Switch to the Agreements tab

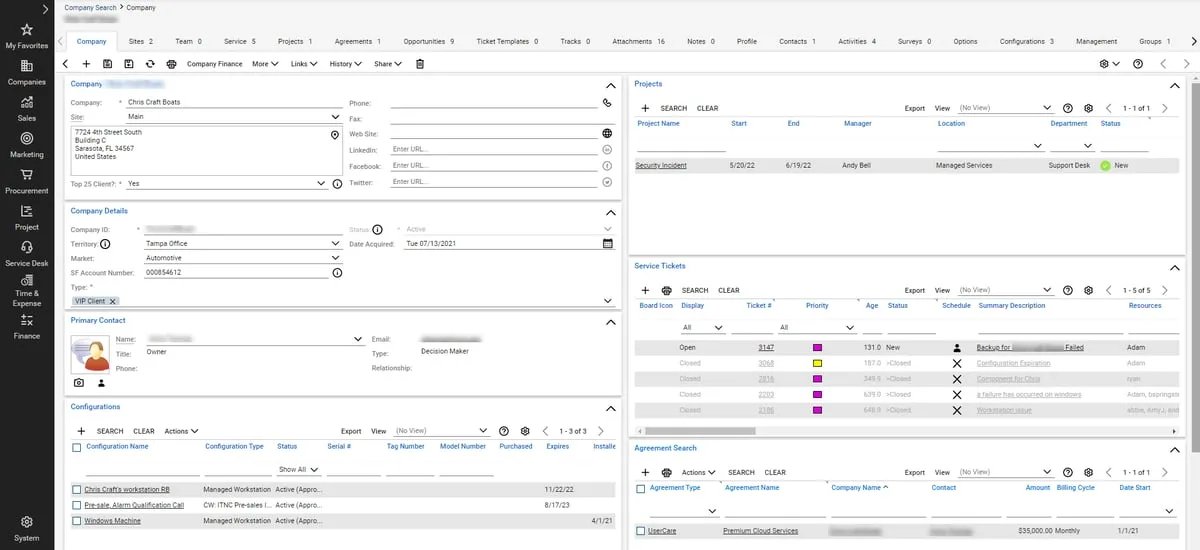pyautogui.click(x=358, y=41)
